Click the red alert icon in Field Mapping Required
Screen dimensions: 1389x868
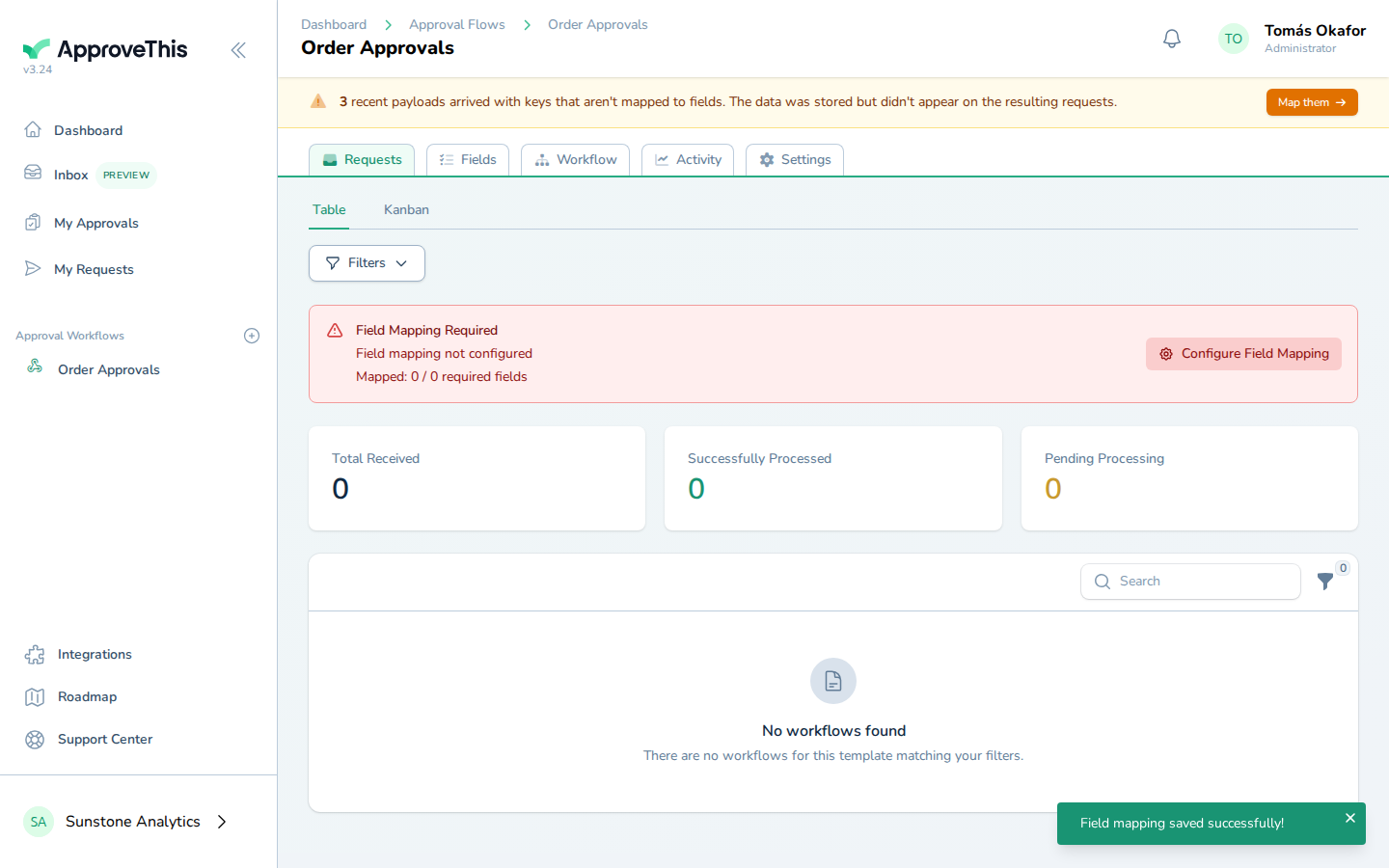[x=335, y=331]
